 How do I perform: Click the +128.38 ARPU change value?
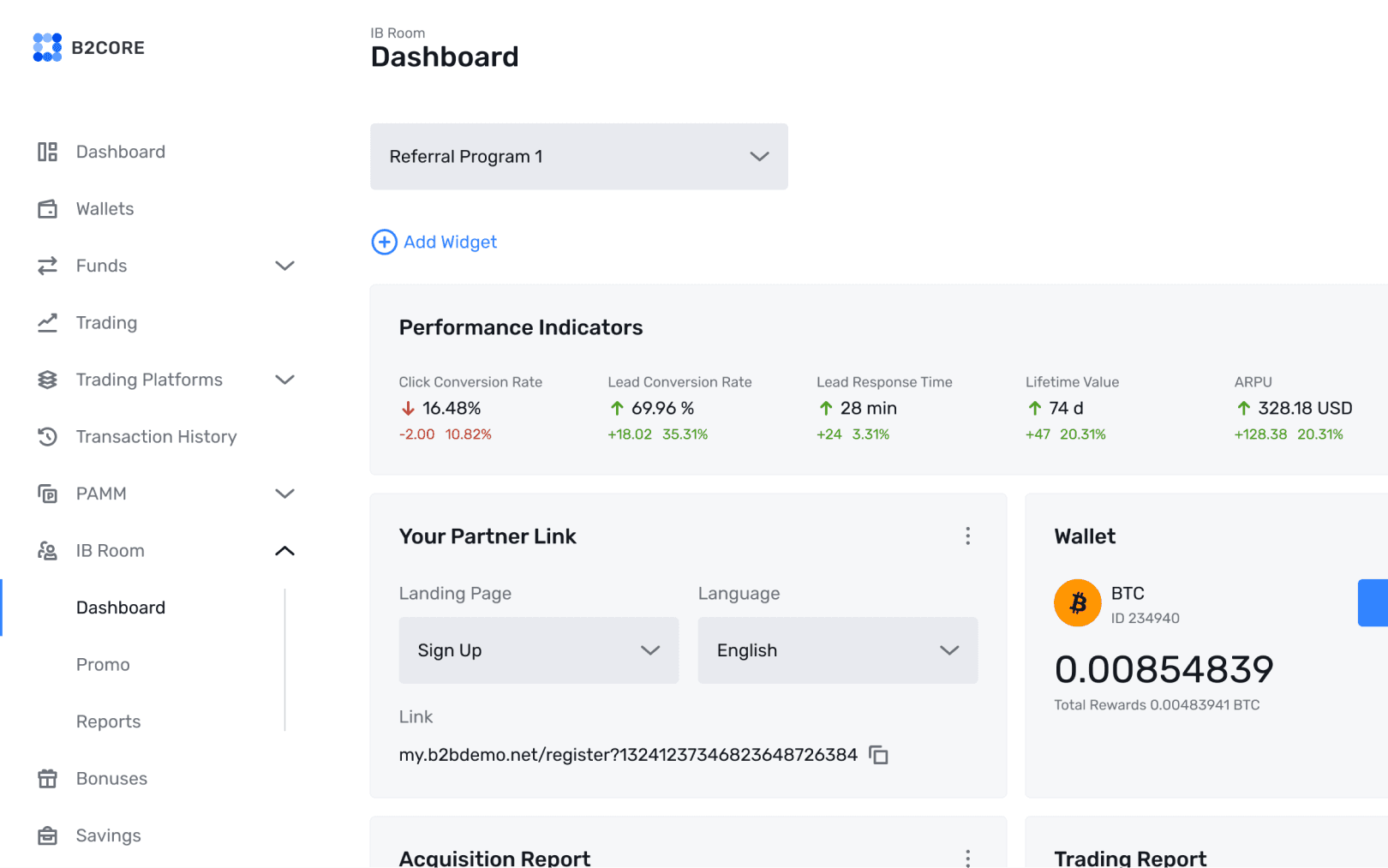pyautogui.click(x=1260, y=434)
